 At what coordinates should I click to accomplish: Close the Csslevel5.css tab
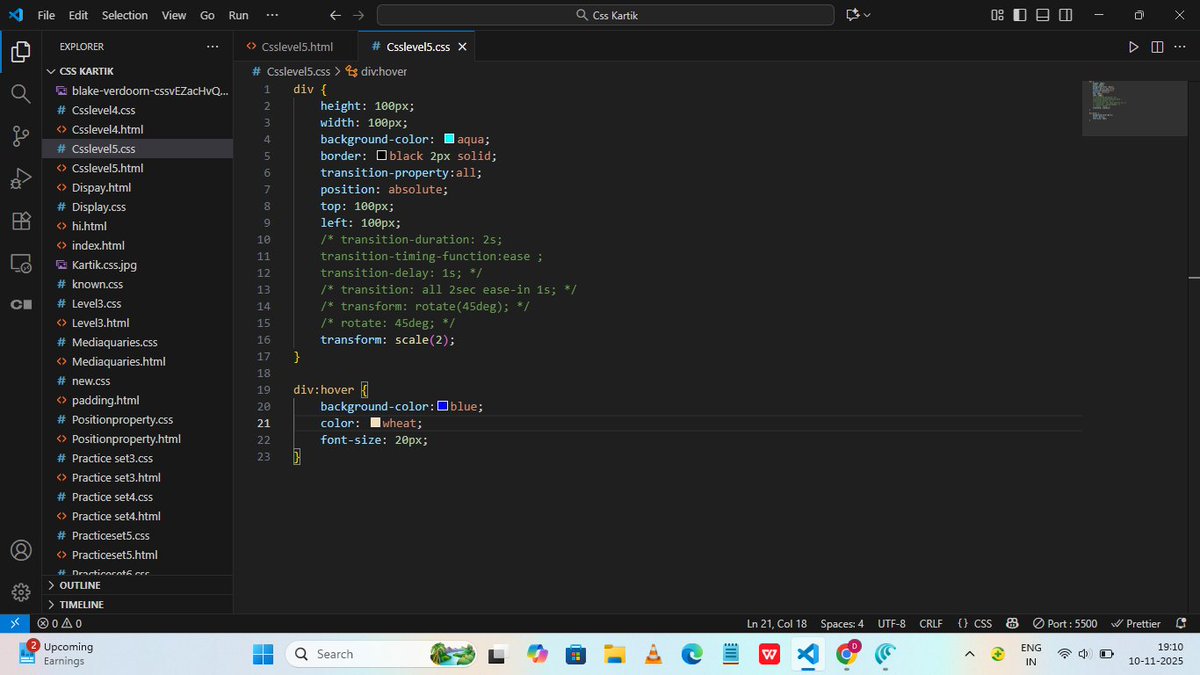(x=462, y=47)
